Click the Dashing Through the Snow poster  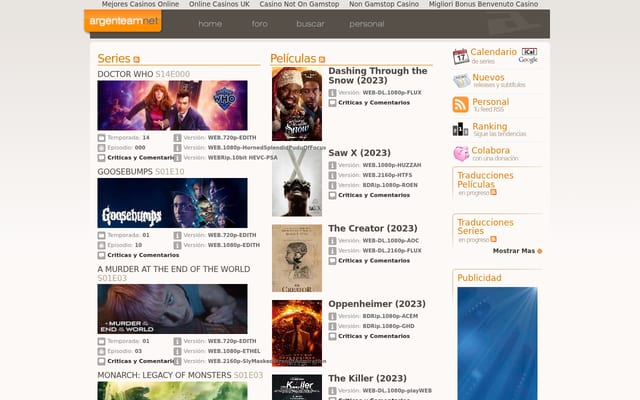click(x=297, y=104)
